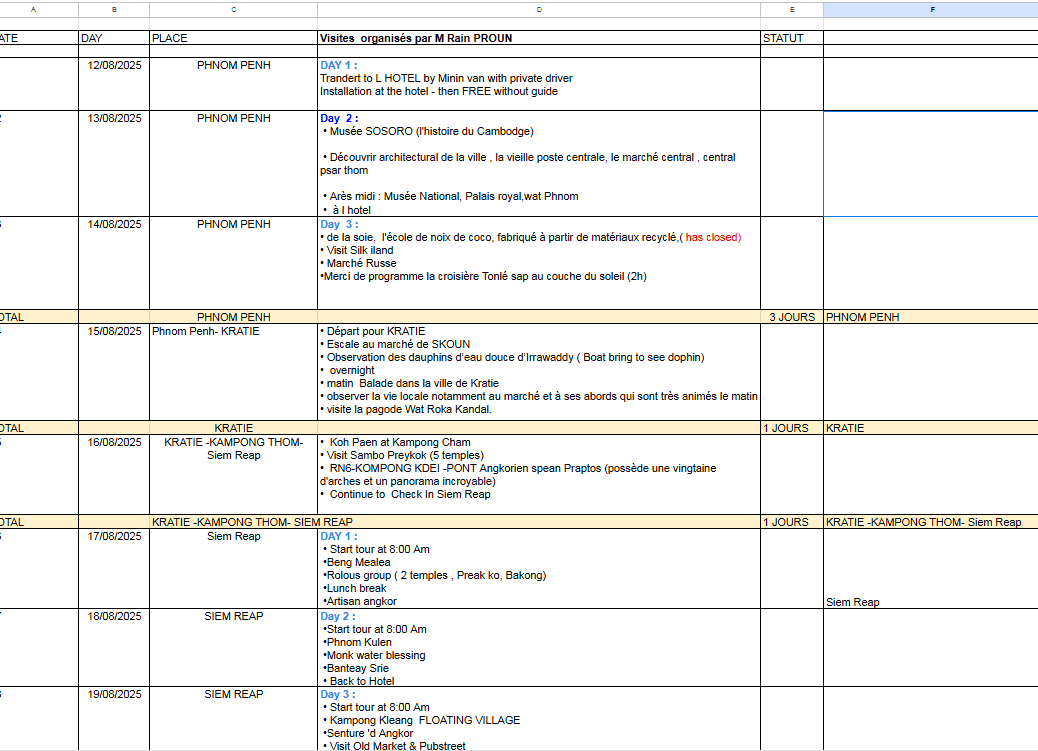Click the STATUT header cell
This screenshot has height=751, width=1038.
(x=792, y=38)
